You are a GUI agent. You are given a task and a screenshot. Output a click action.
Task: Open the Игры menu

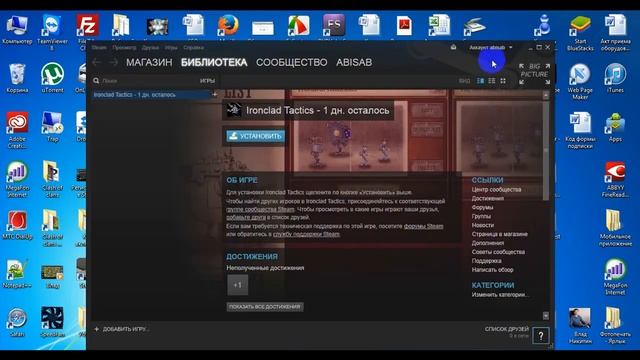(171, 47)
